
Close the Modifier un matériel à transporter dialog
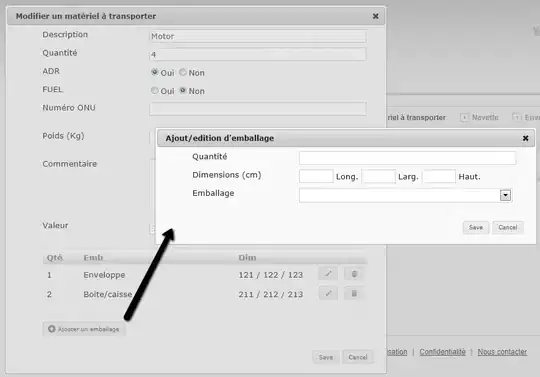click(x=375, y=16)
